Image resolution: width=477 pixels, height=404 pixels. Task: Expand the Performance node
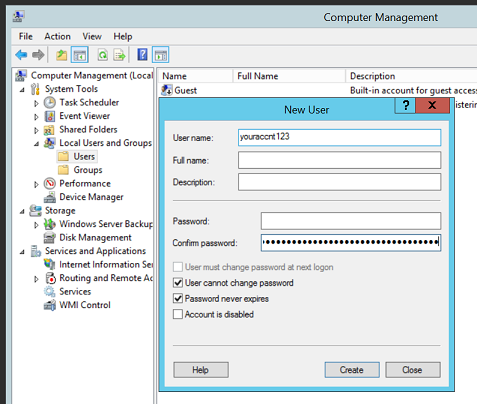[x=36, y=184]
